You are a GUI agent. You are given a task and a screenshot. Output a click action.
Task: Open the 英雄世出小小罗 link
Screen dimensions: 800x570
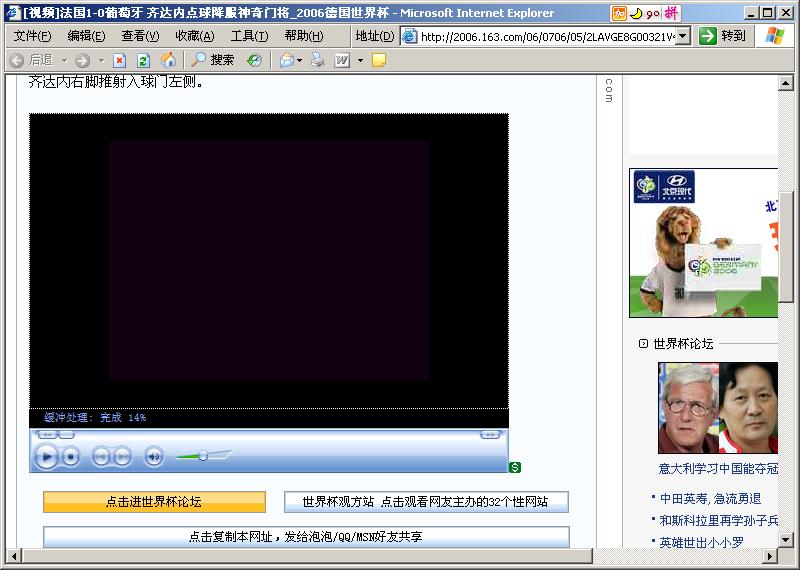(x=702, y=542)
